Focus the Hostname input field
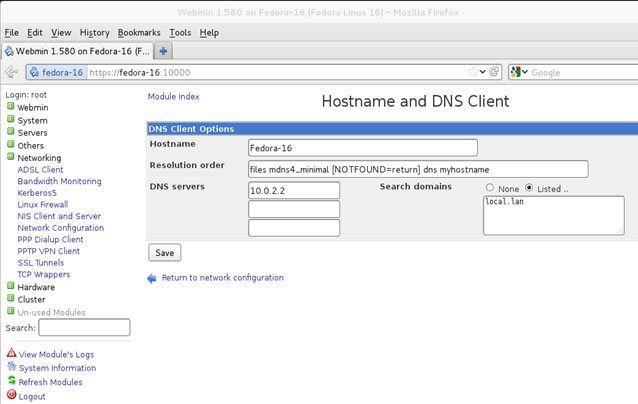The height and width of the screenshot is (404, 638). [363, 148]
